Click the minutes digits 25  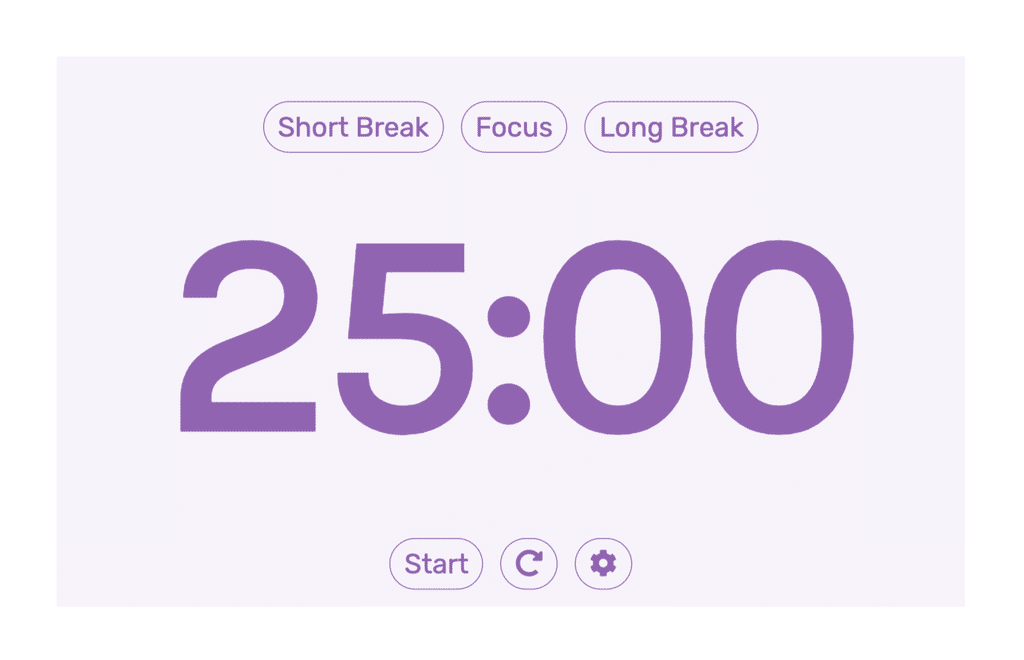pos(326,337)
